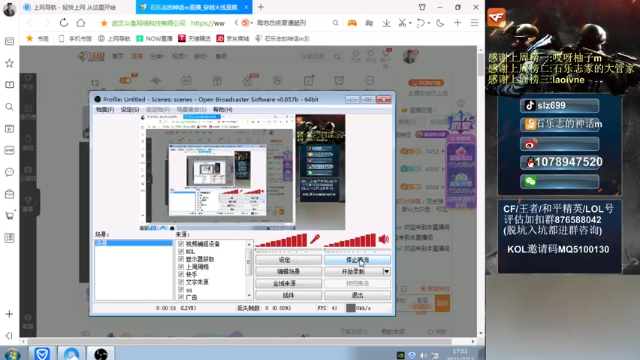Open a new tab with plus icon
Viewport: 640px width, 360px height.
pos(261,7)
